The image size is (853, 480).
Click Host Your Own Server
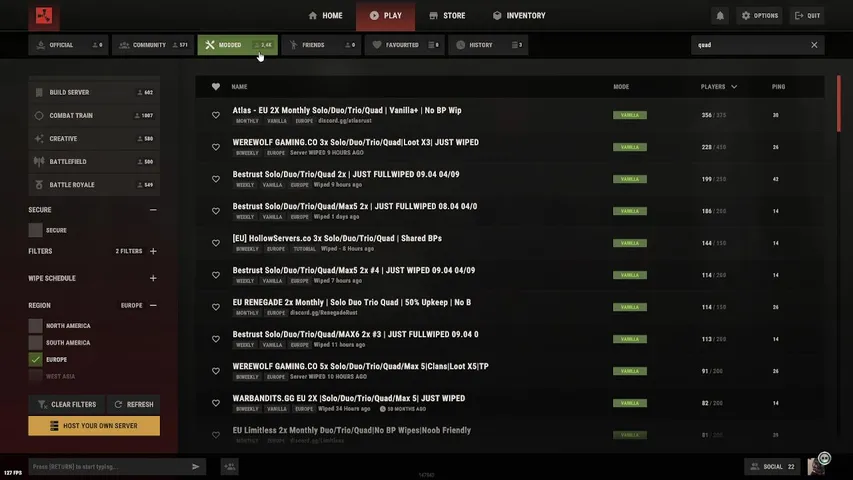pos(94,426)
